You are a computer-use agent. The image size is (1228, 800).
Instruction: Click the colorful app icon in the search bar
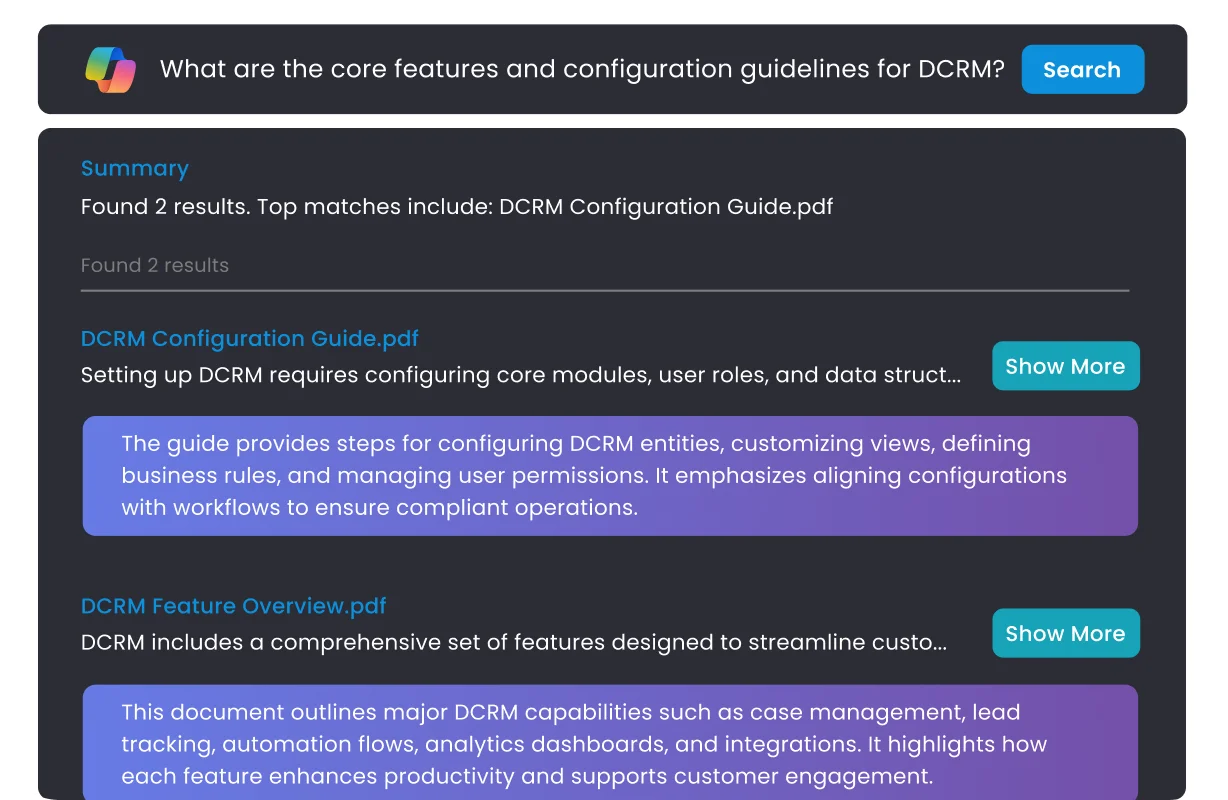click(x=108, y=69)
